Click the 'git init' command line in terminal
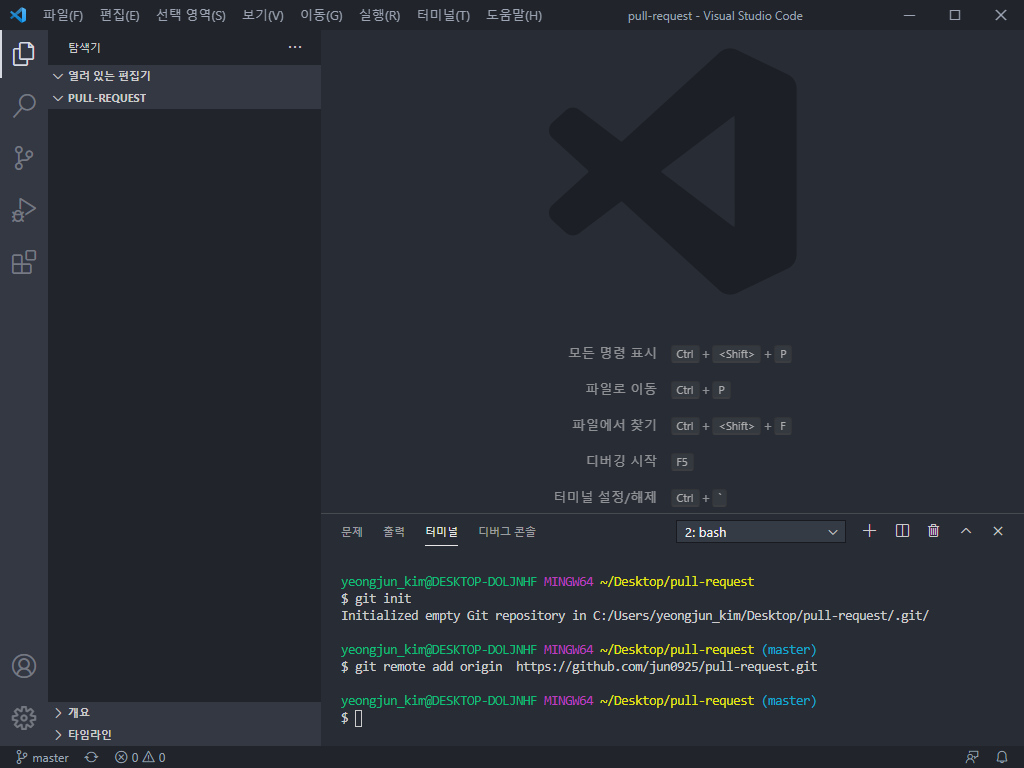Viewport: 1024px width, 768px height. tap(376, 598)
